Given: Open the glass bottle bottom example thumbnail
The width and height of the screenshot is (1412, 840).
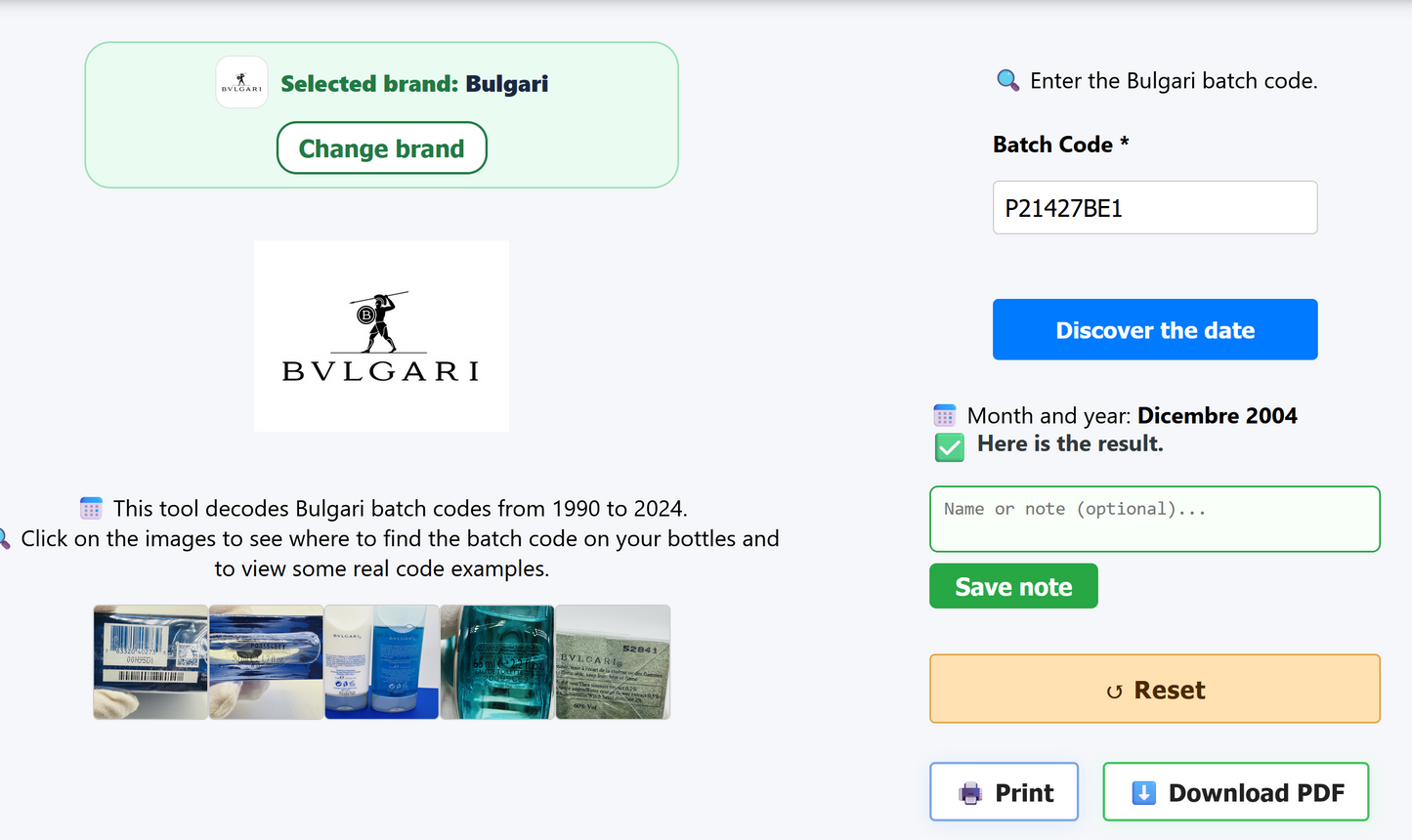Looking at the screenshot, I should (266, 662).
